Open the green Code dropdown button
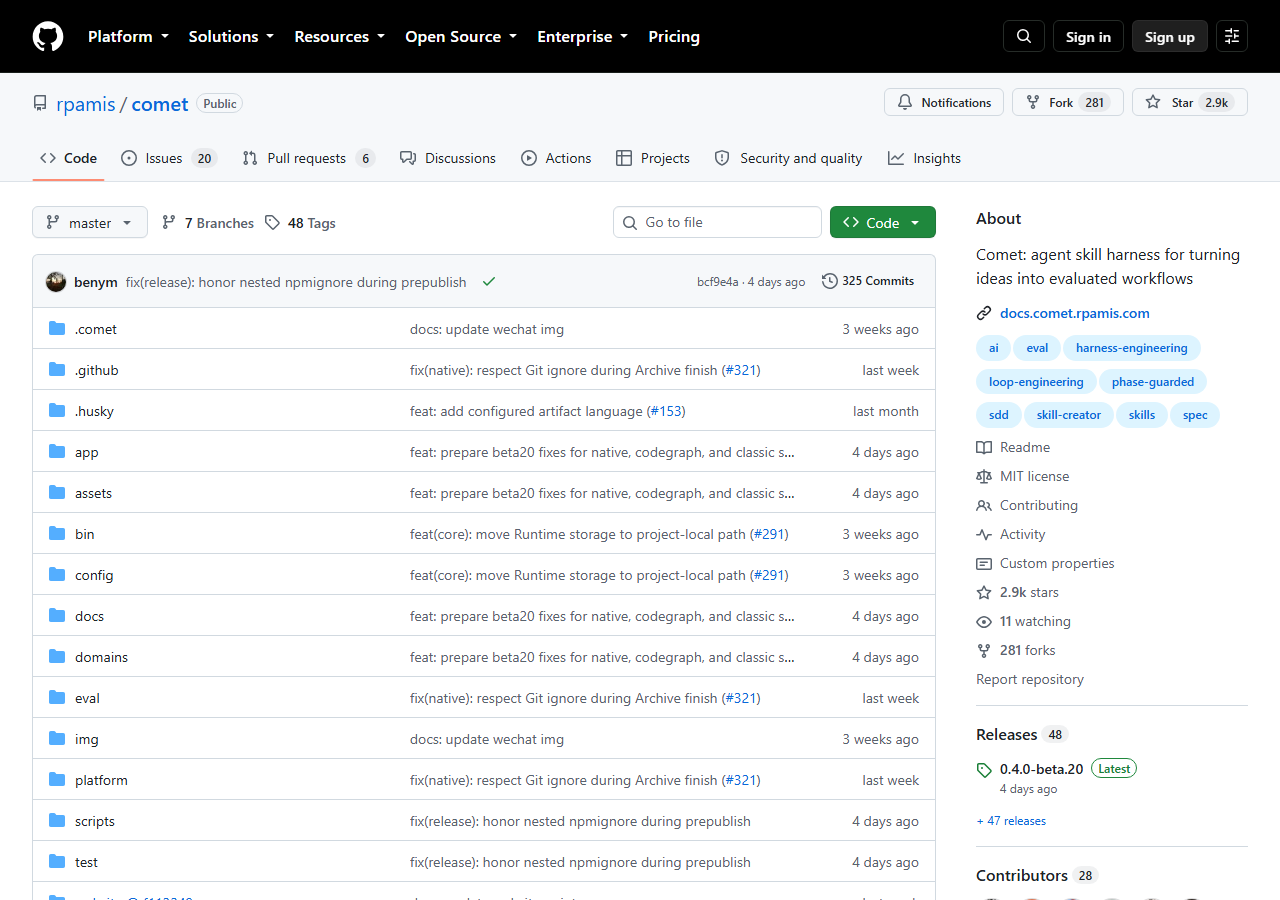 (x=883, y=222)
